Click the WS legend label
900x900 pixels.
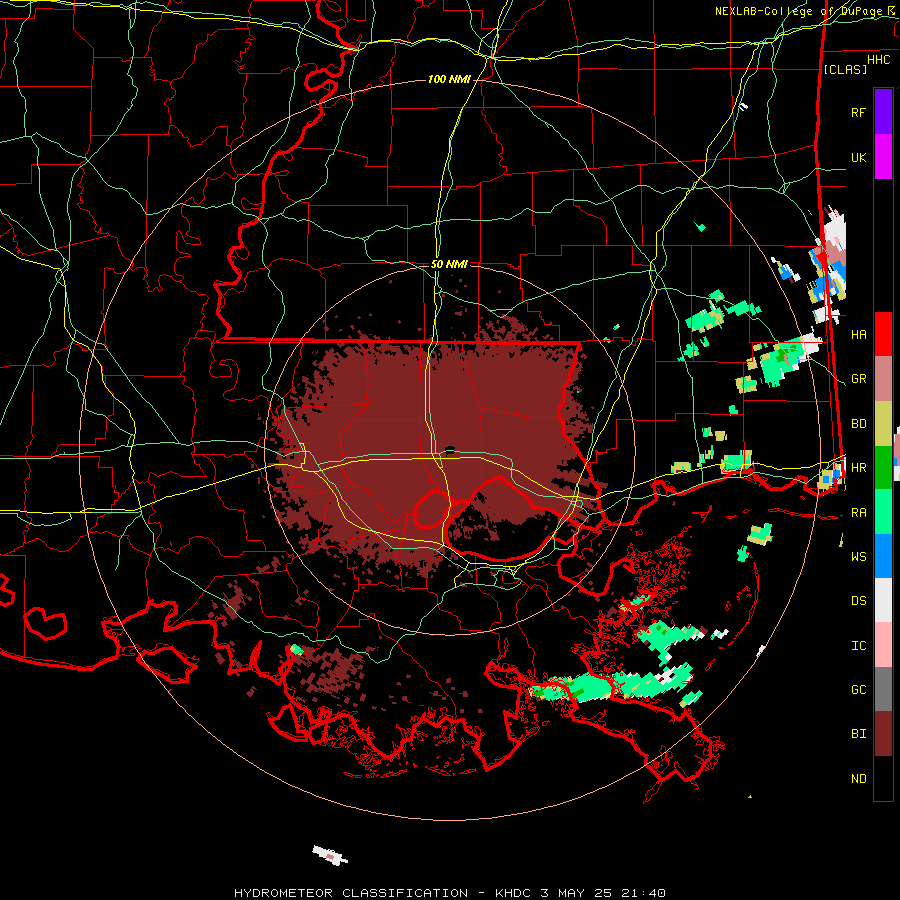coord(859,557)
